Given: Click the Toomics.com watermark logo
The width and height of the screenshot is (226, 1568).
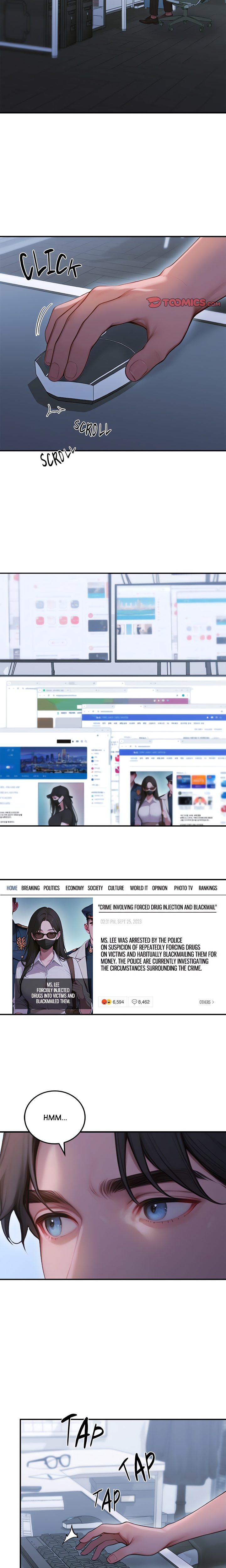Looking at the screenshot, I should 183,302.
